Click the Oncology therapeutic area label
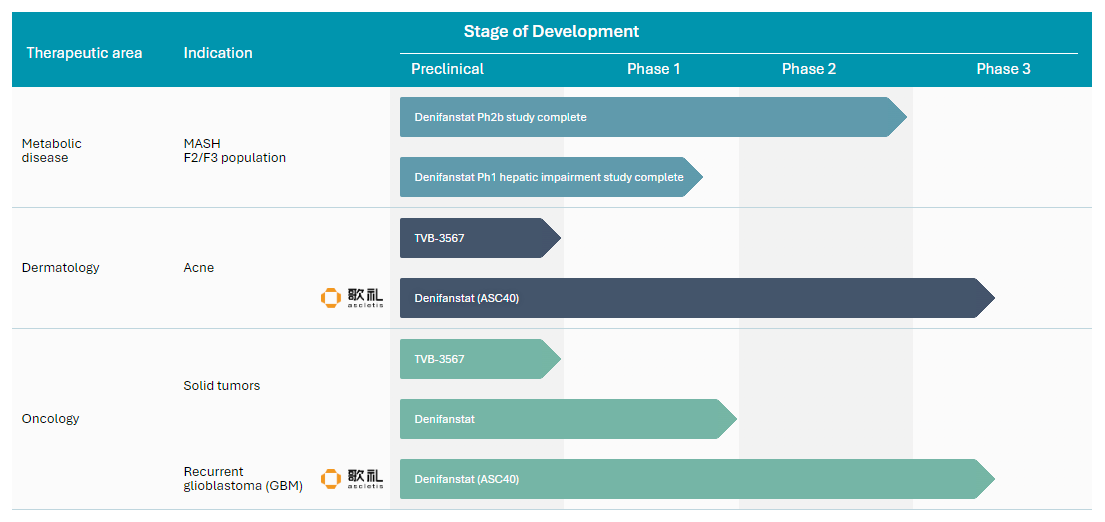 point(50,419)
